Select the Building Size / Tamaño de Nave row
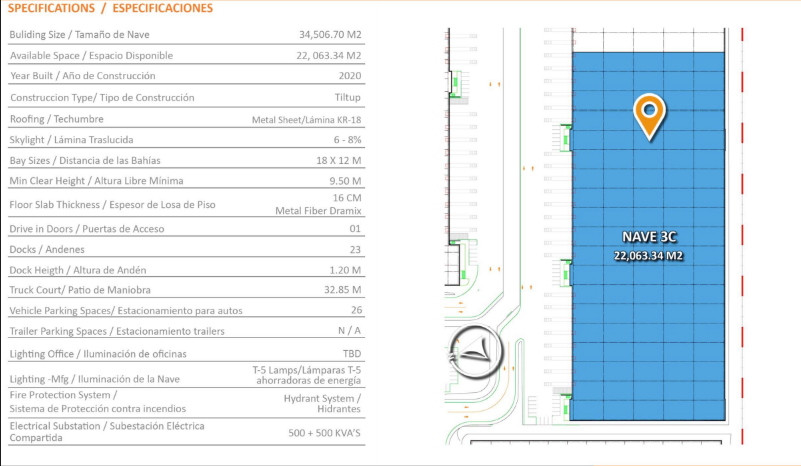Image resolution: width=801 pixels, height=466 pixels. pos(186,35)
